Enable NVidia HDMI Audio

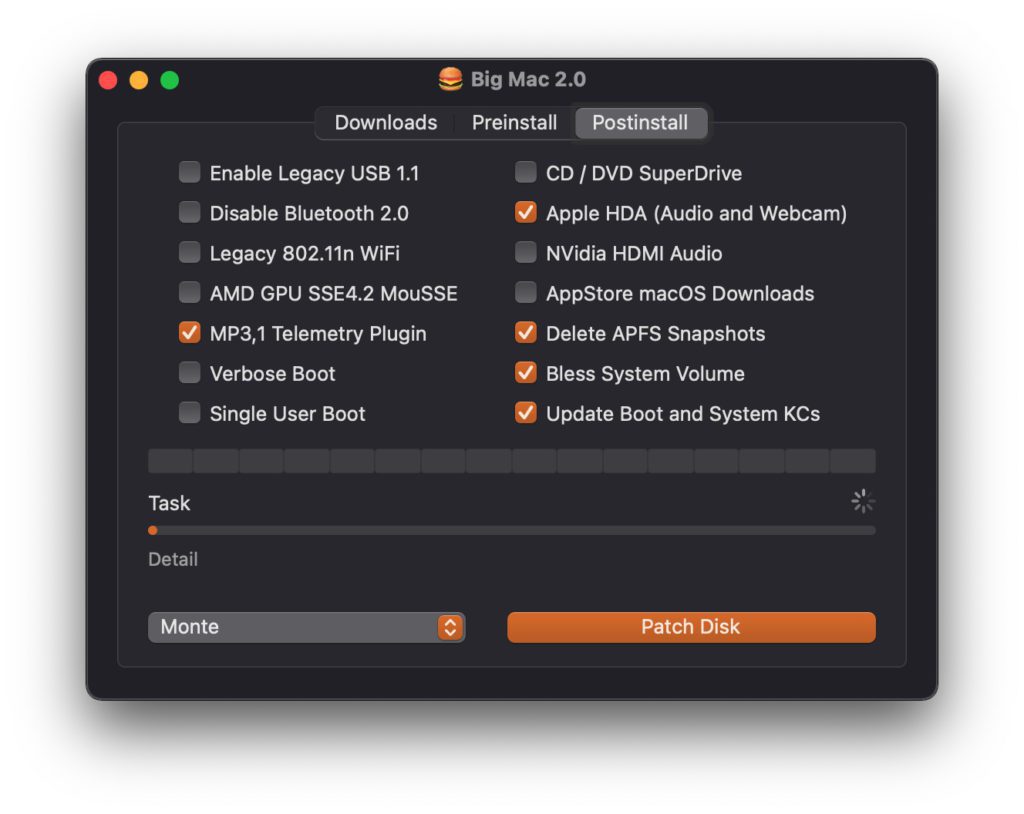525,253
